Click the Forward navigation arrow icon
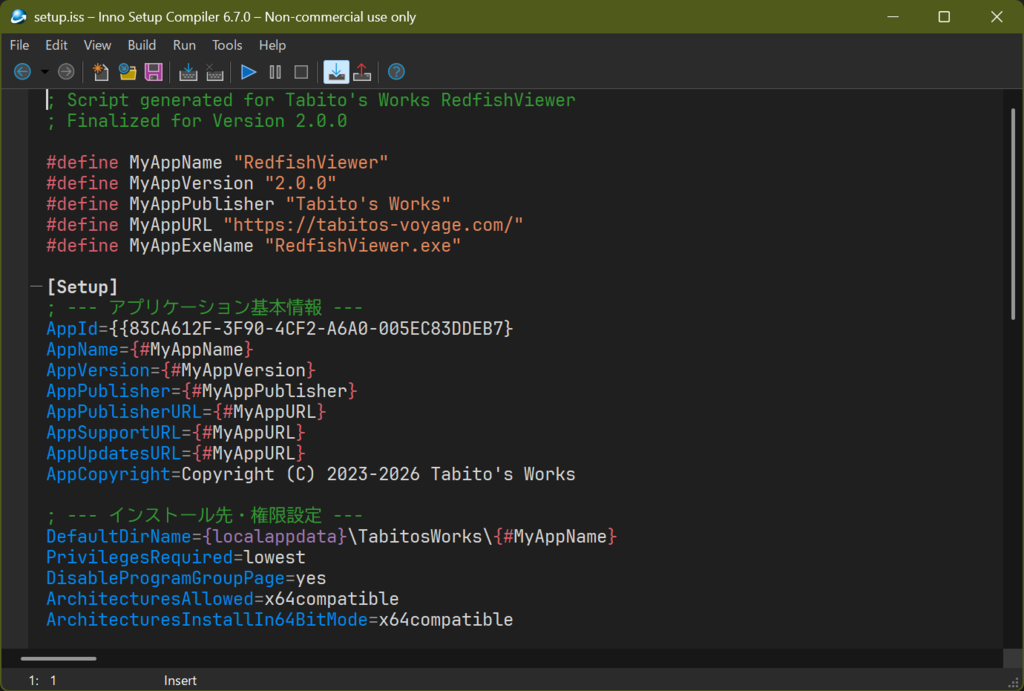Screen dimensions: 1024x691 (66, 72)
